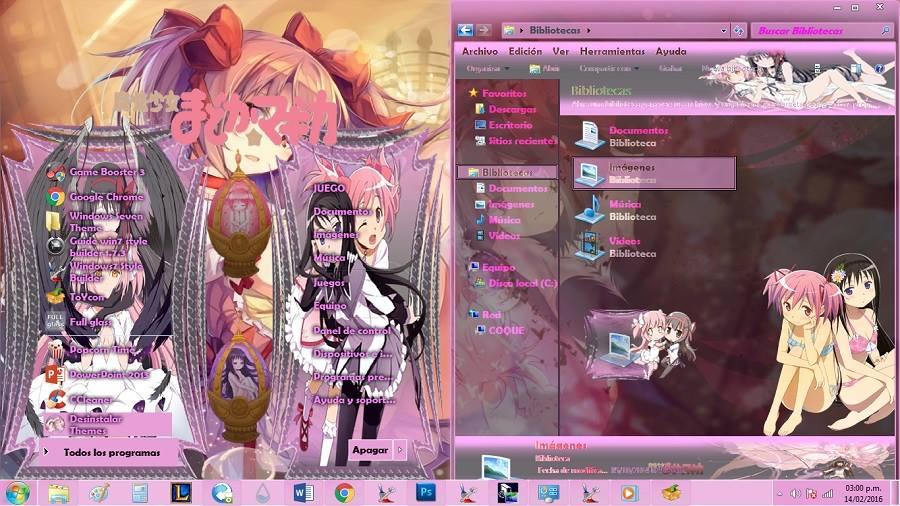
Task: Open ToYcon in the Start menu
Action: [x=75, y=297]
